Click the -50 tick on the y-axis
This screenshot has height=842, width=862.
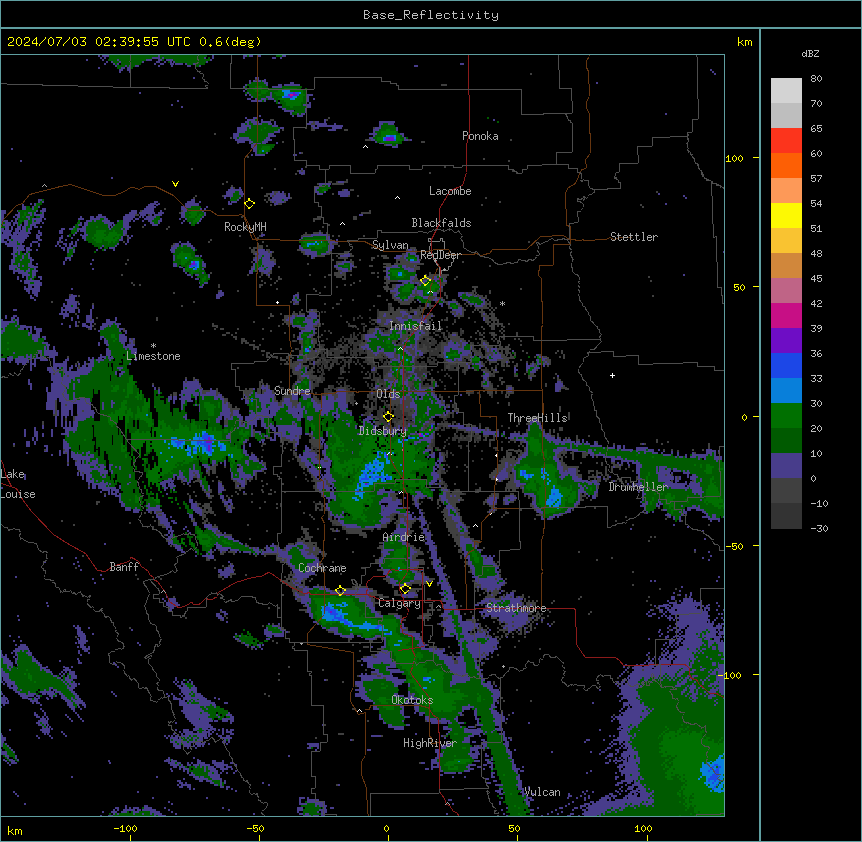tap(734, 546)
